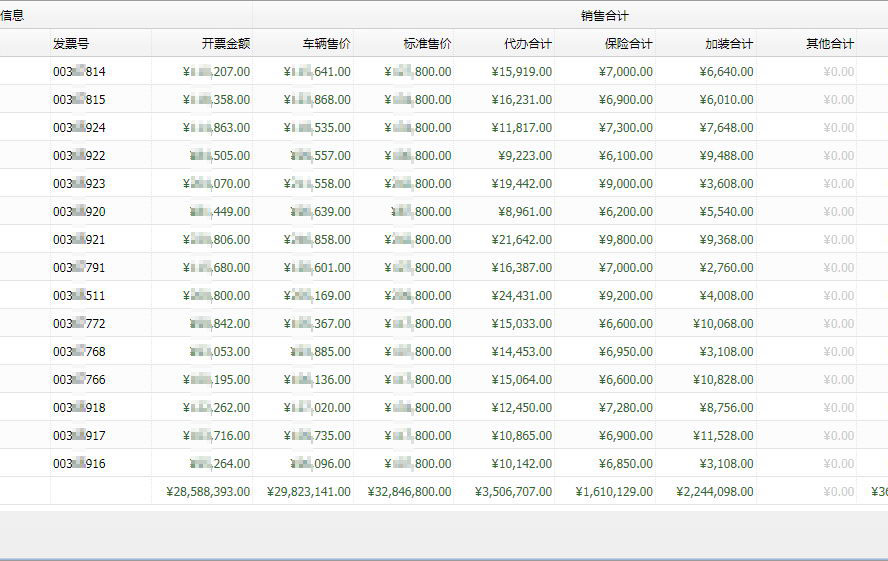Select the invoice number ending in 814
Screen dimensions: 888x561
(79, 72)
